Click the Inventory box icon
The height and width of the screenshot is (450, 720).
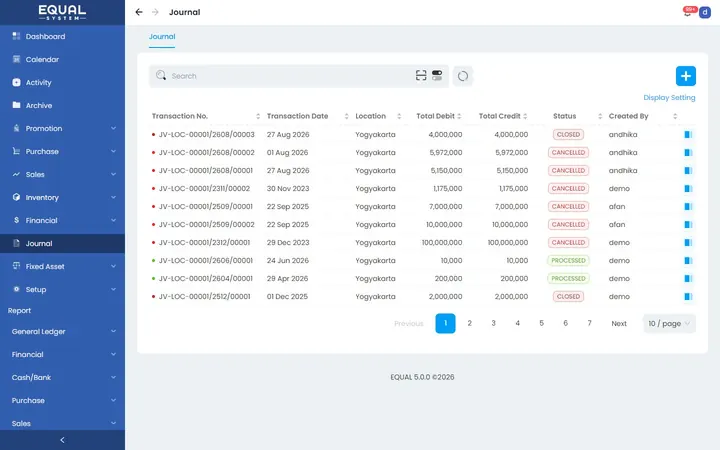[x=17, y=197]
